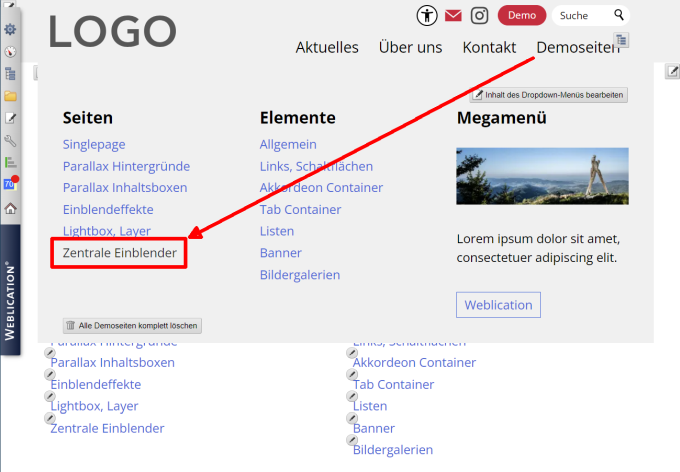680x472 pixels.
Task: Open the home icon in Weblication sidebar
Action: point(10,208)
